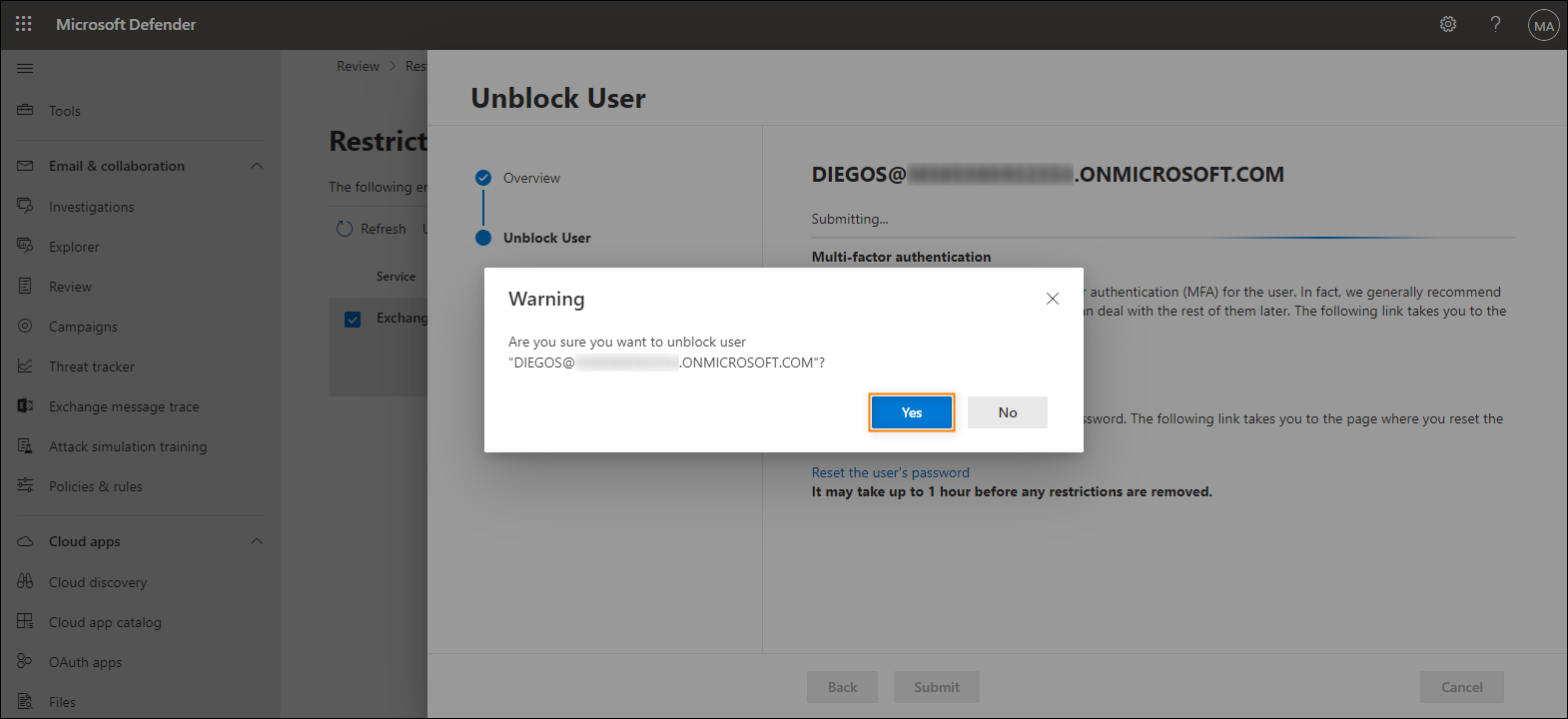Viewport: 1568px width, 719px height.
Task: Click the Unblock User step circle
Action: (x=483, y=238)
